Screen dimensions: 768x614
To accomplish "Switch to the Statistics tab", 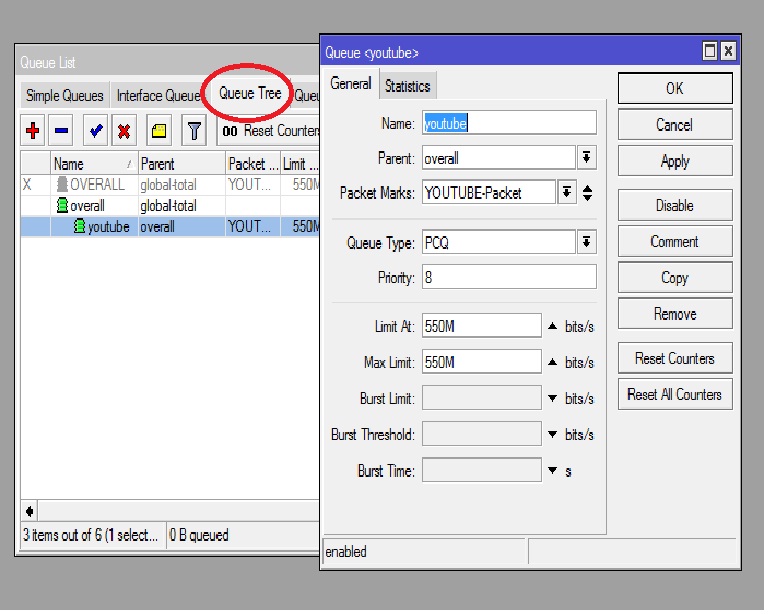I will click(x=408, y=86).
